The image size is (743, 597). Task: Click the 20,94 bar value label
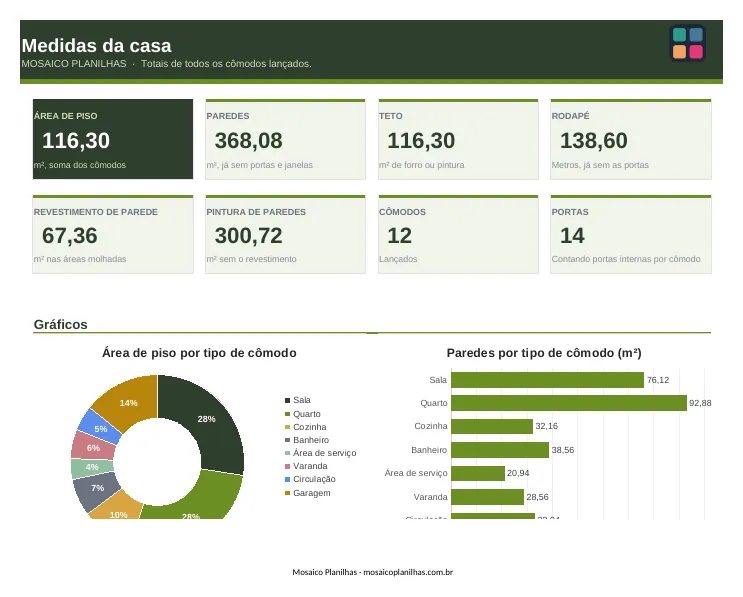coord(518,473)
